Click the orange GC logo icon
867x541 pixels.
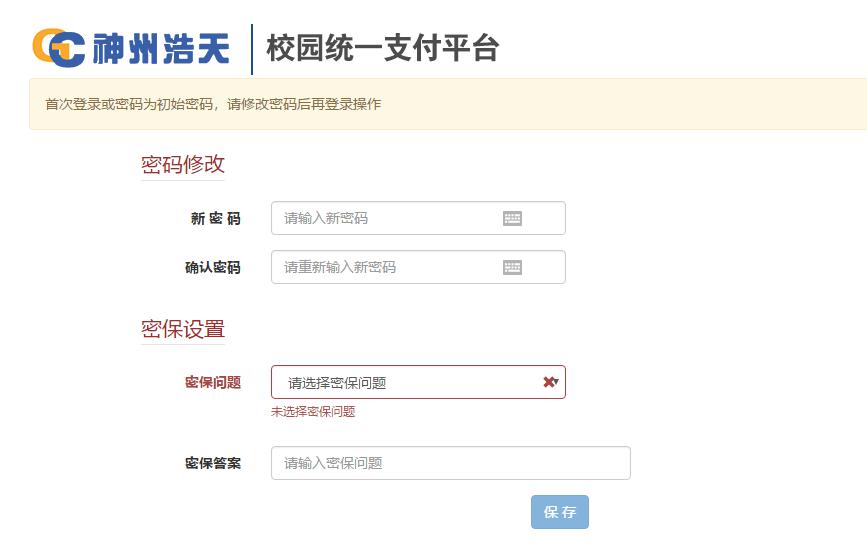tap(58, 47)
